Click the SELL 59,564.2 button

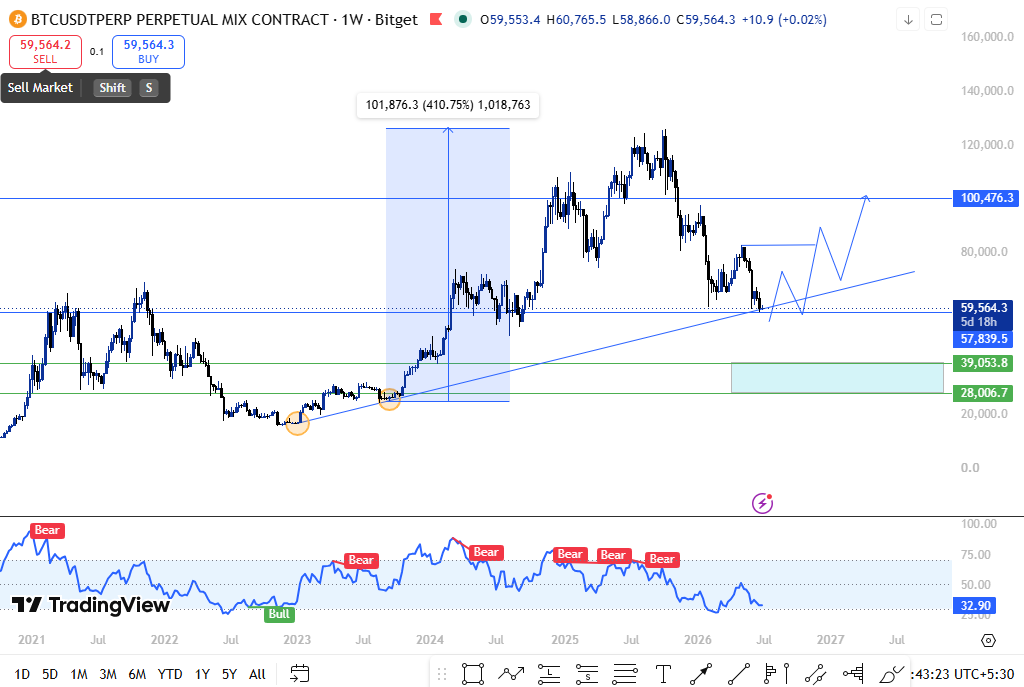[x=45, y=52]
